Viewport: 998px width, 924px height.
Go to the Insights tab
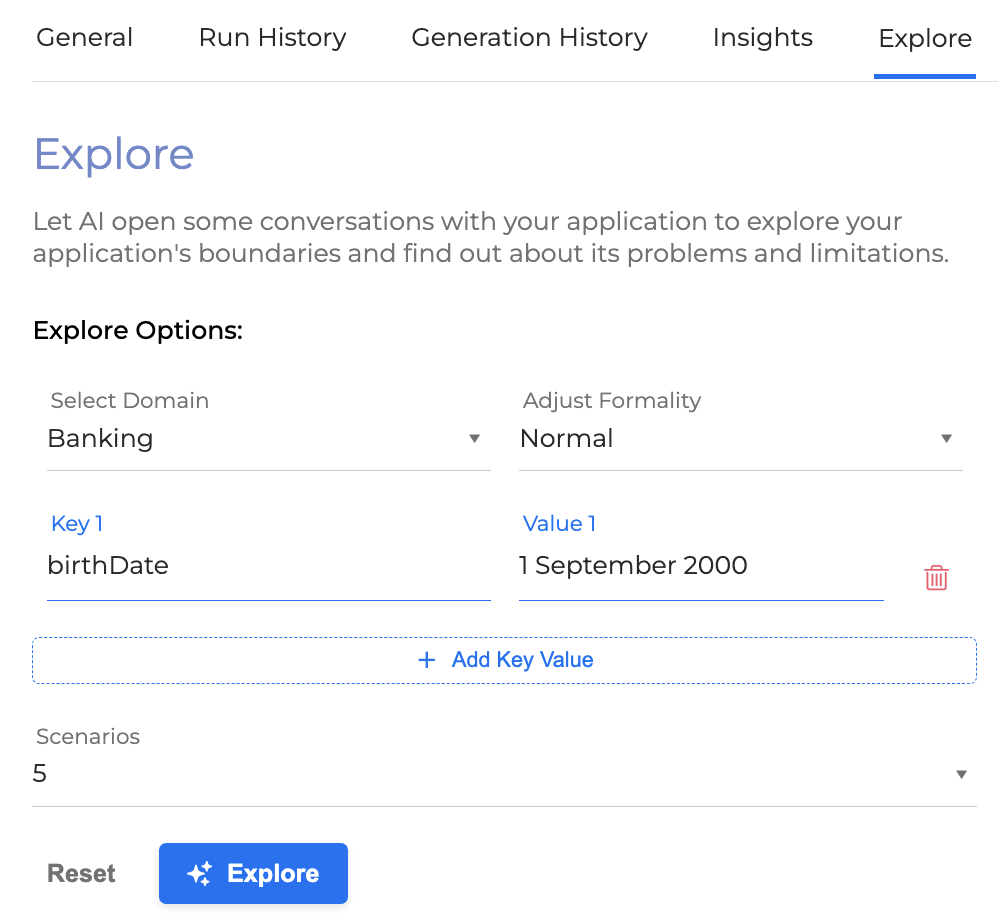tap(763, 38)
